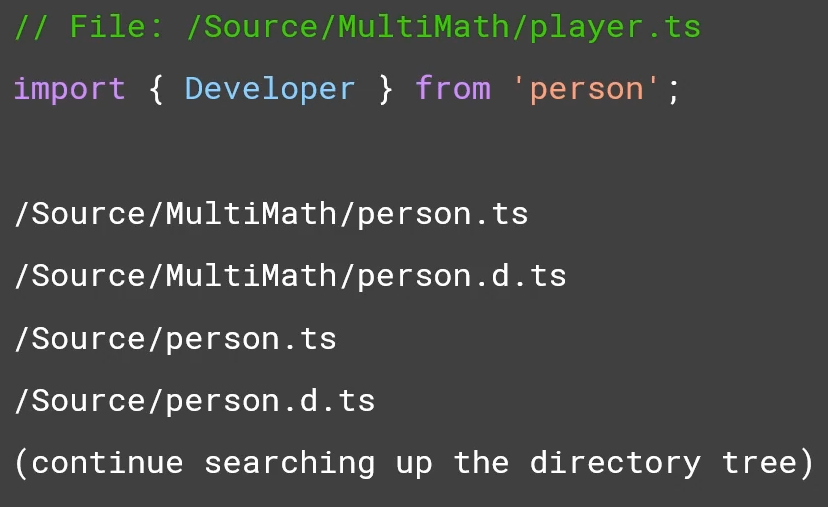Click the orange 'person' module string

pyautogui.click(x=587, y=89)
